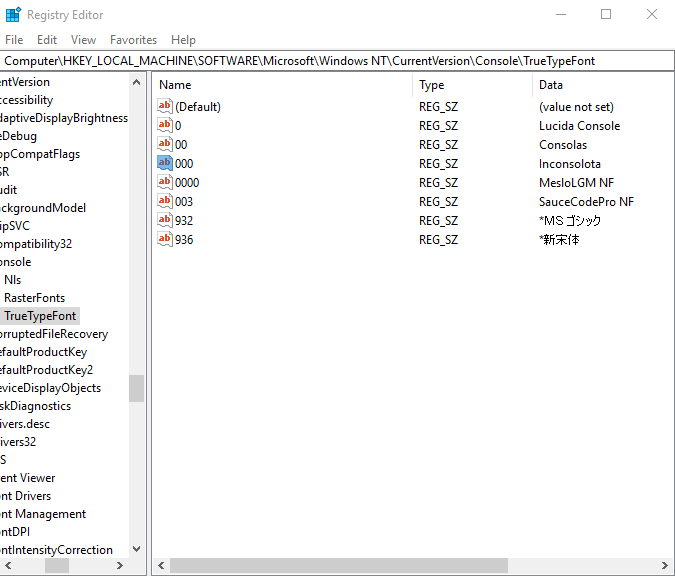Select the string icon for value 000
Viewport: 675px width, 576px height.
coord(164,163)
